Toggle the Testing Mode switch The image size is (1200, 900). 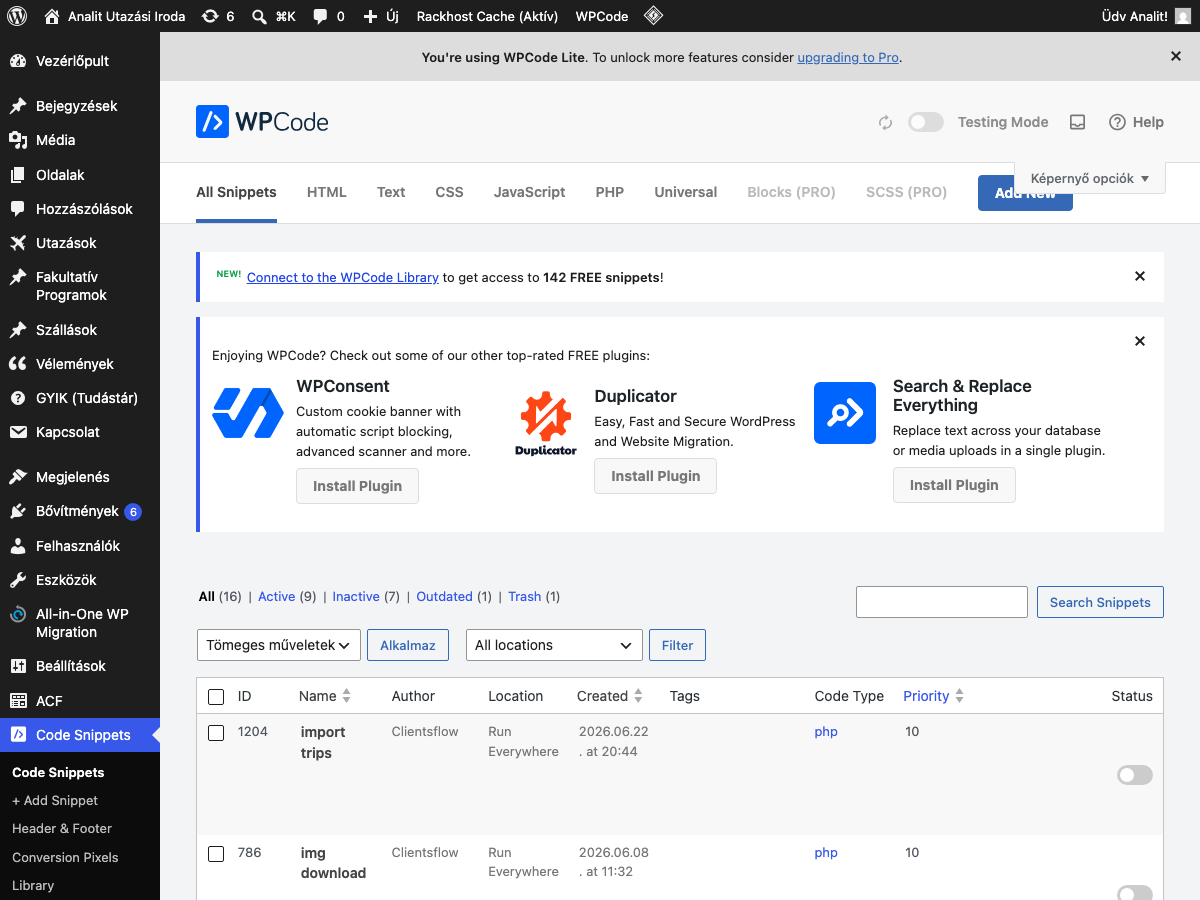(926, 122)
